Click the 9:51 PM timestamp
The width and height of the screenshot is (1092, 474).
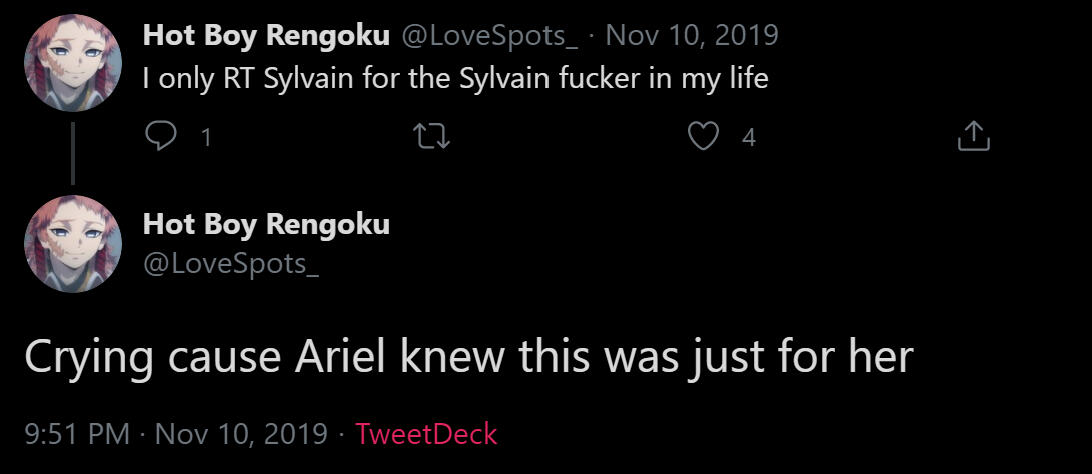click(76, 434)
